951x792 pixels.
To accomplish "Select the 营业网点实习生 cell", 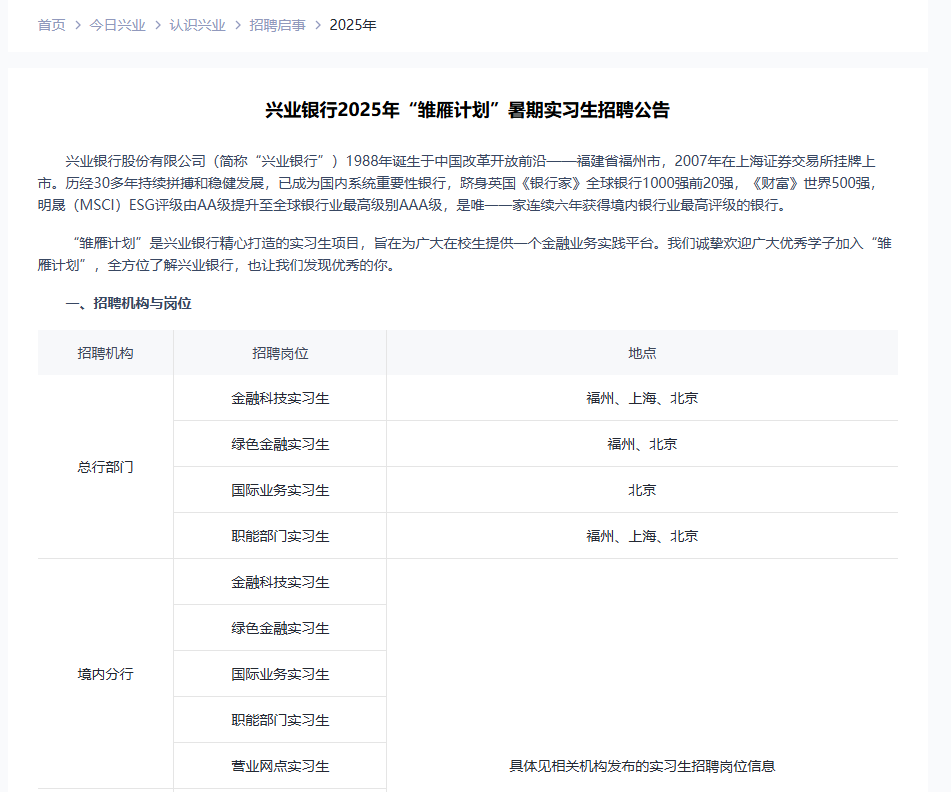I will (280, 766).
